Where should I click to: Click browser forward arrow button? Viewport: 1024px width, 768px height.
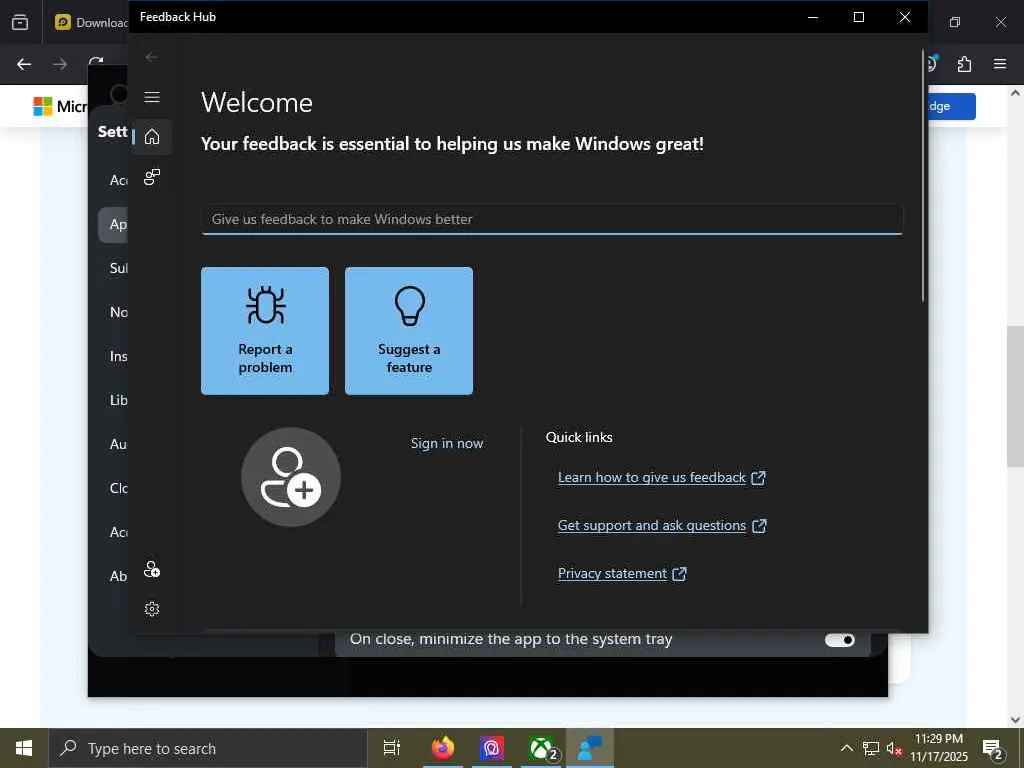coord(60,64)
